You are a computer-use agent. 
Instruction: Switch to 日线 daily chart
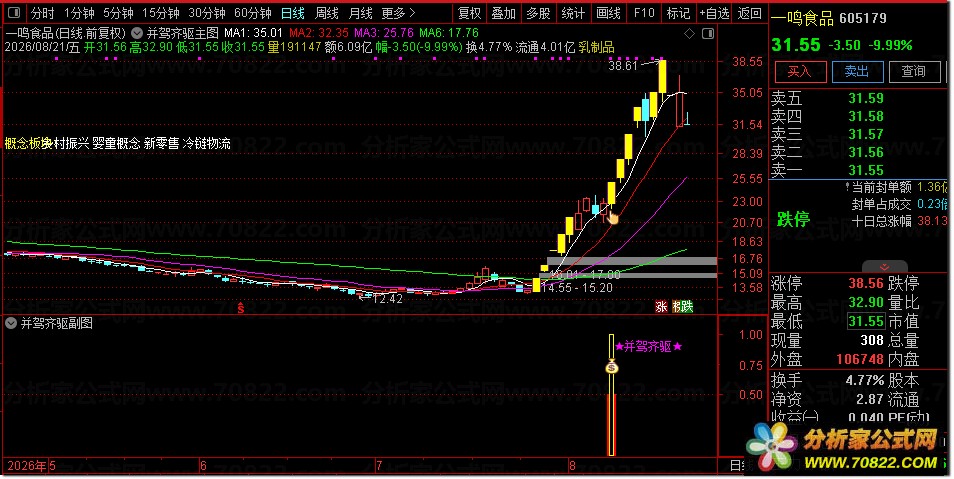coord(293,13)
